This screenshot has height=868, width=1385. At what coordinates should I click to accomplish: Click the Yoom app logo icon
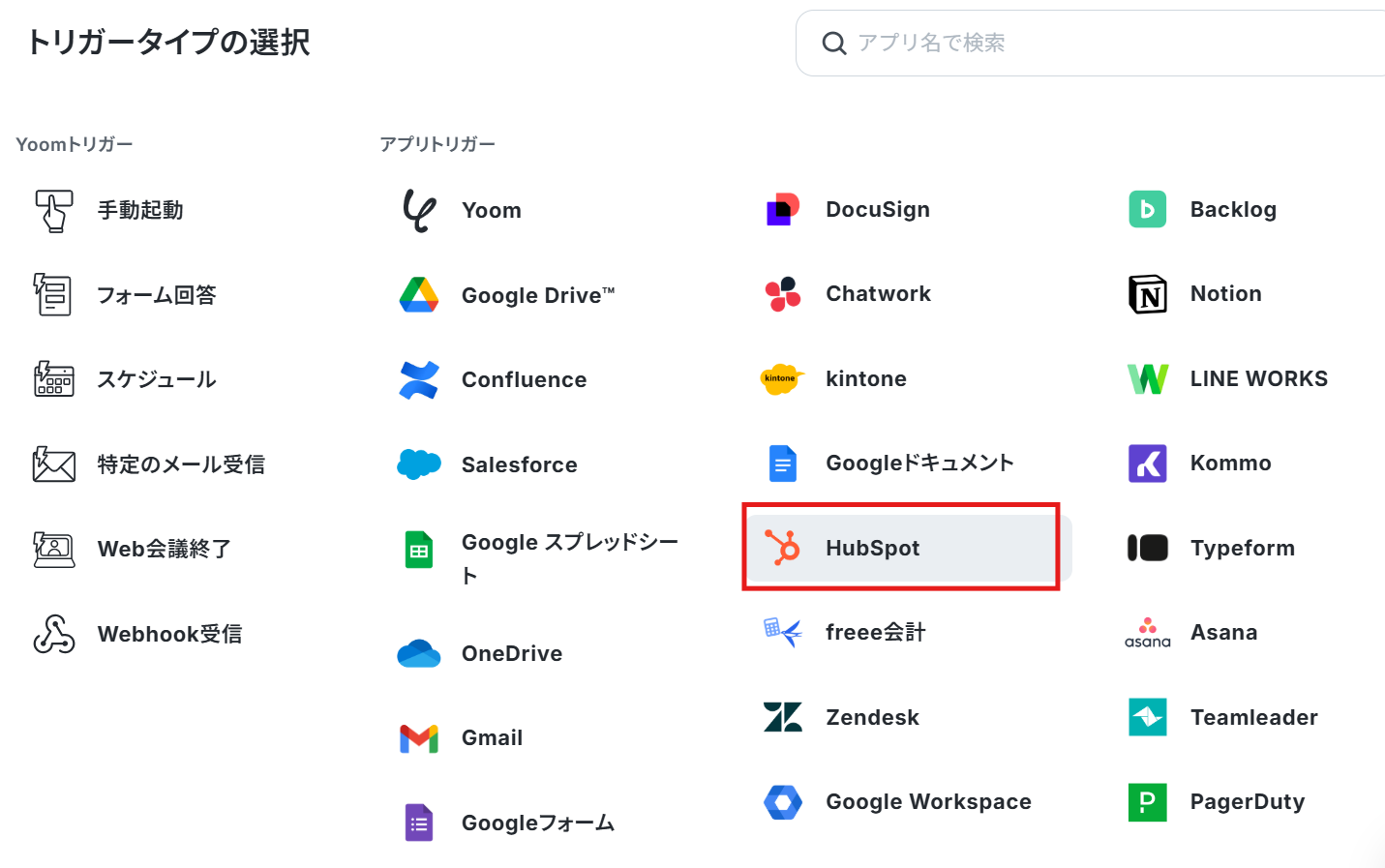tap(419, 210)
